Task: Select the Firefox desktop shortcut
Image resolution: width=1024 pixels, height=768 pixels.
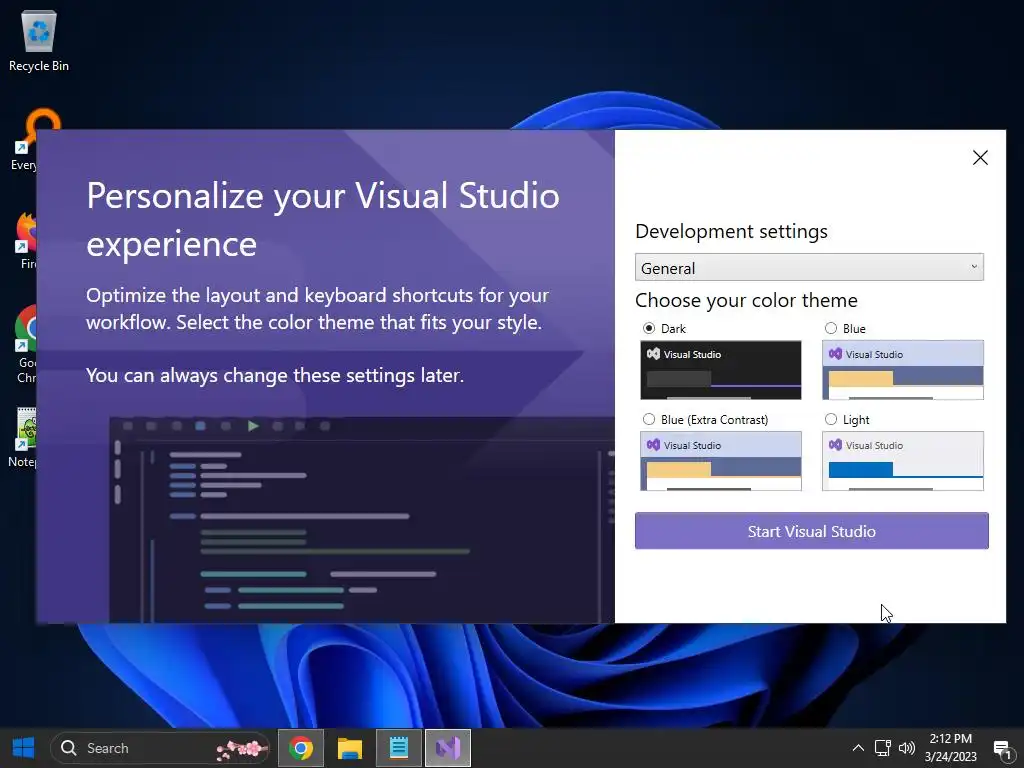Action: [26, 240]
